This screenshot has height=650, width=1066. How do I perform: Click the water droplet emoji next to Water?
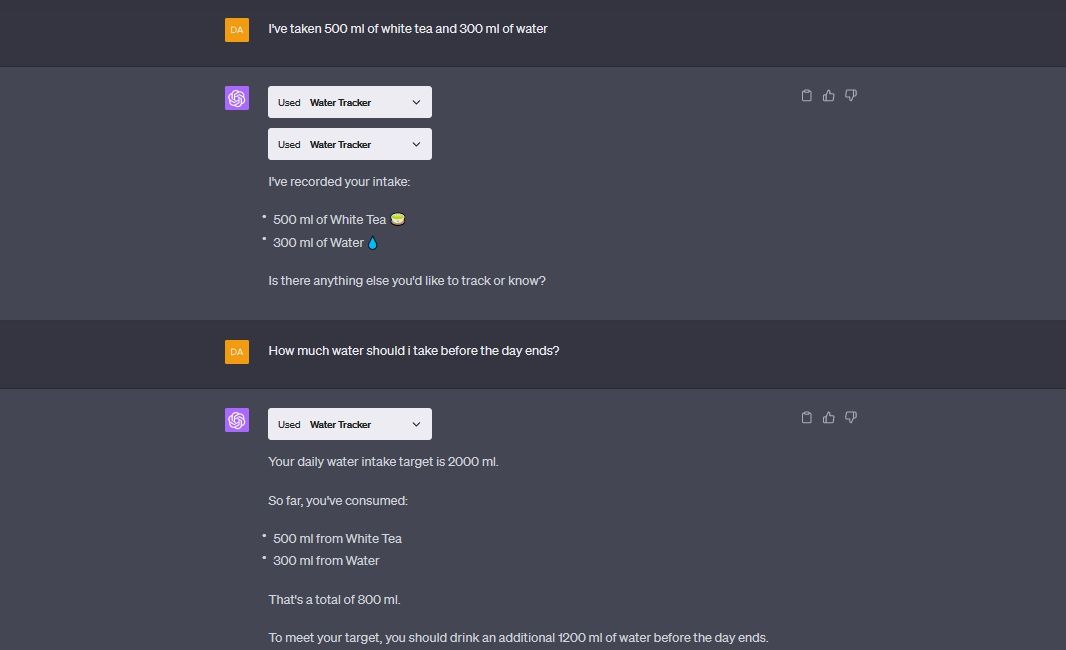(371, 241)
